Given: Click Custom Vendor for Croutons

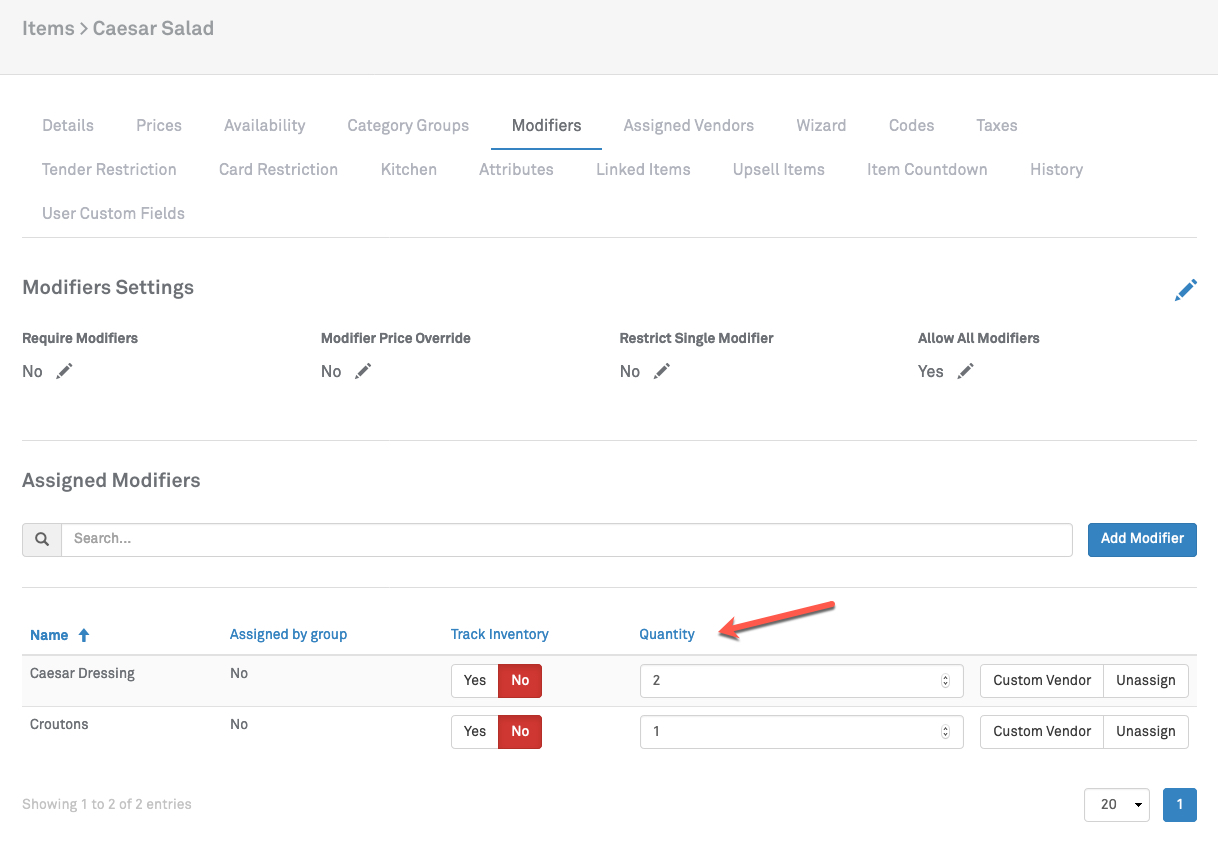Looking at the screenshot, I should pos(1041,731).
